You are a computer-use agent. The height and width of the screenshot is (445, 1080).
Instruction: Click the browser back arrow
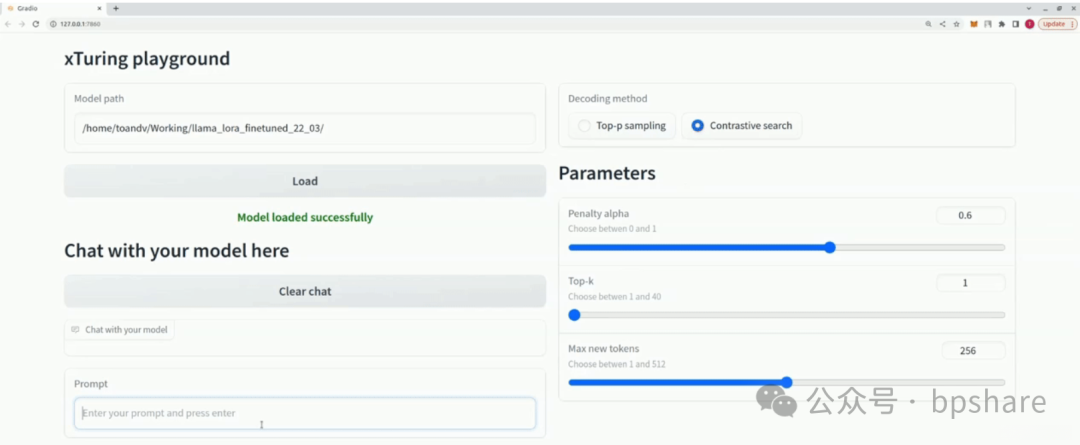[9, 23]
